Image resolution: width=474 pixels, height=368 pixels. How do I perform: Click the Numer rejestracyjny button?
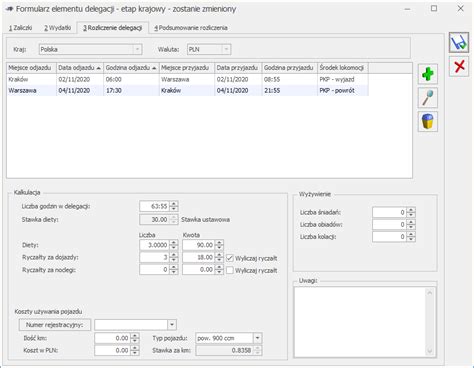click(x=55, y=325)
